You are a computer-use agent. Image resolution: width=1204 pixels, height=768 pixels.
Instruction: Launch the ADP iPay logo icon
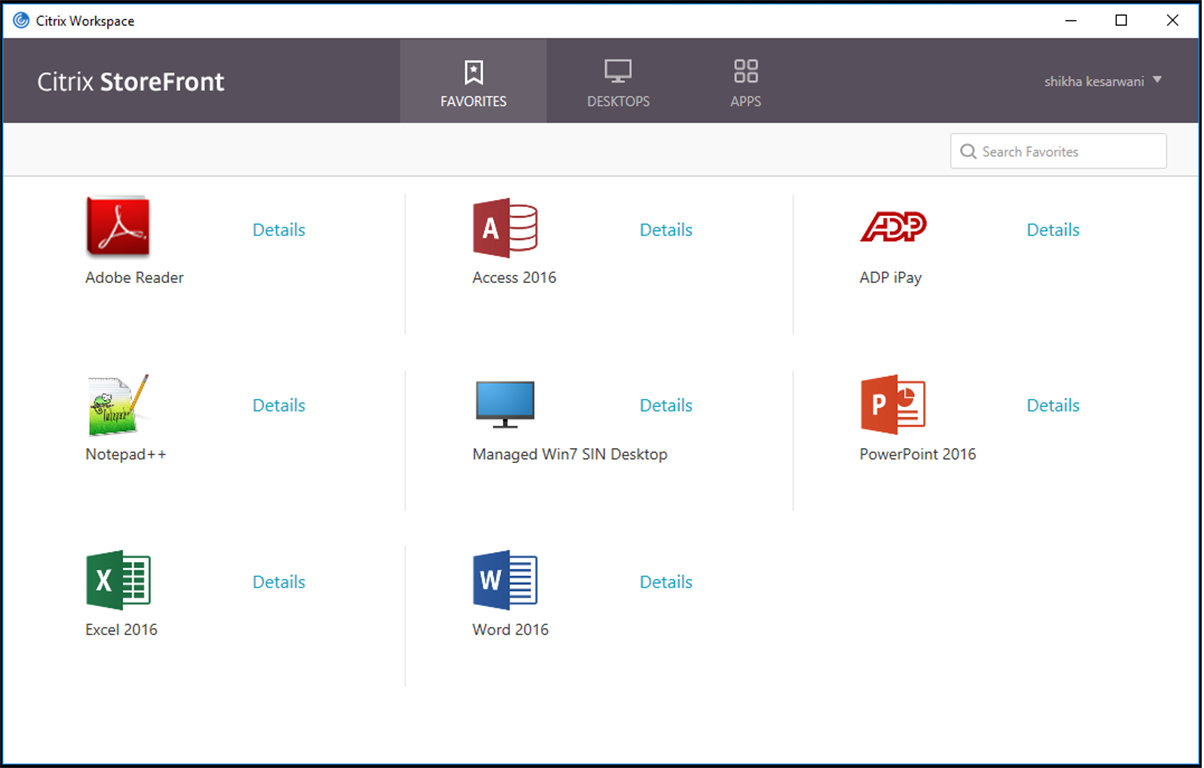(893, 227)
